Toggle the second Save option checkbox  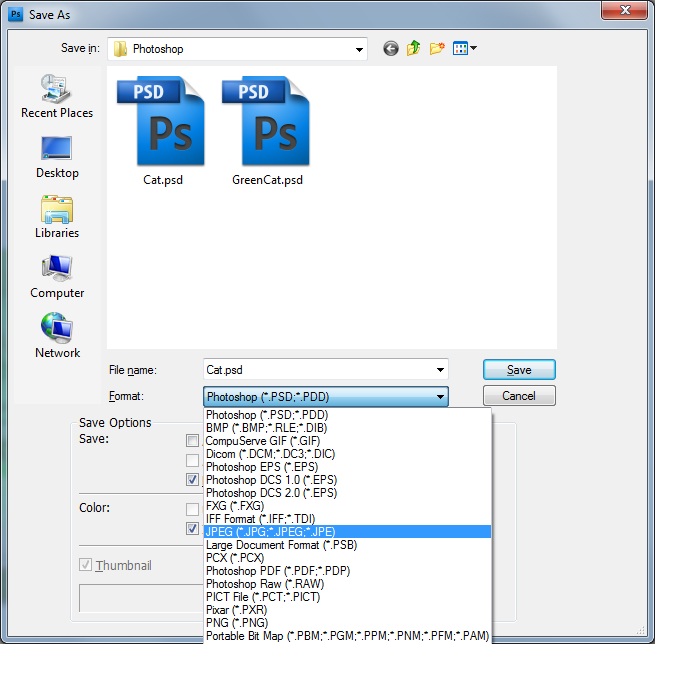pyautogui.click(x=192, y=460)
